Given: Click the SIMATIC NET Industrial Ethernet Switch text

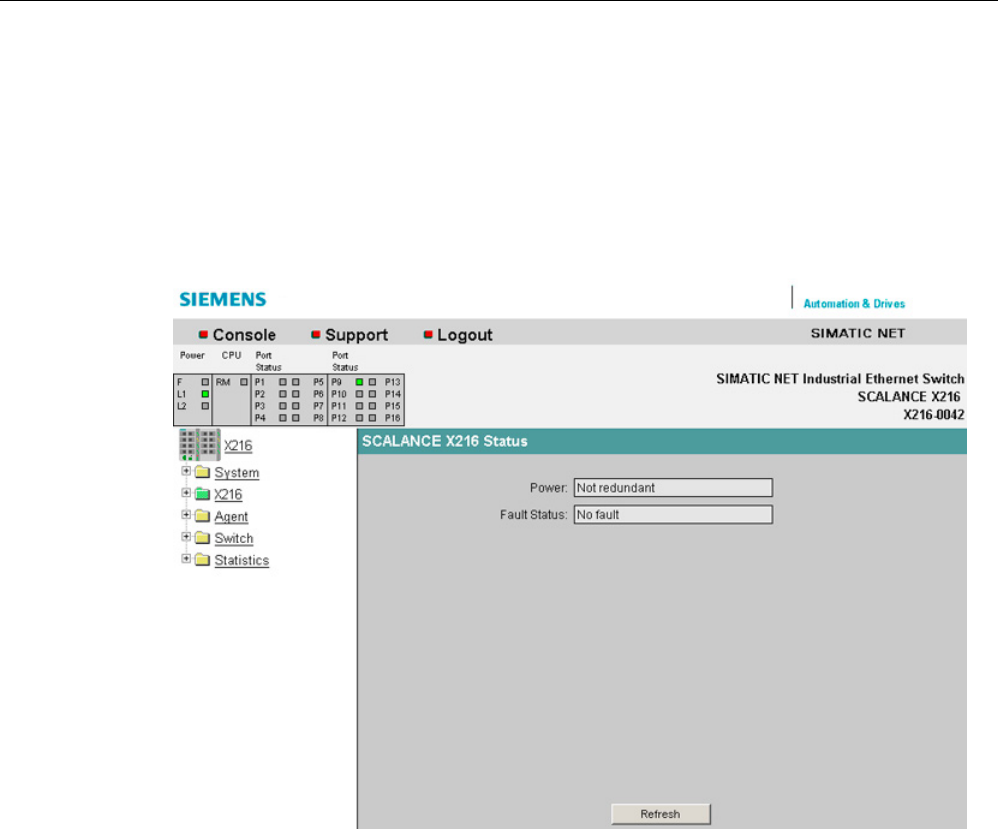Looking at the screenshot, I should click(840, 379).
